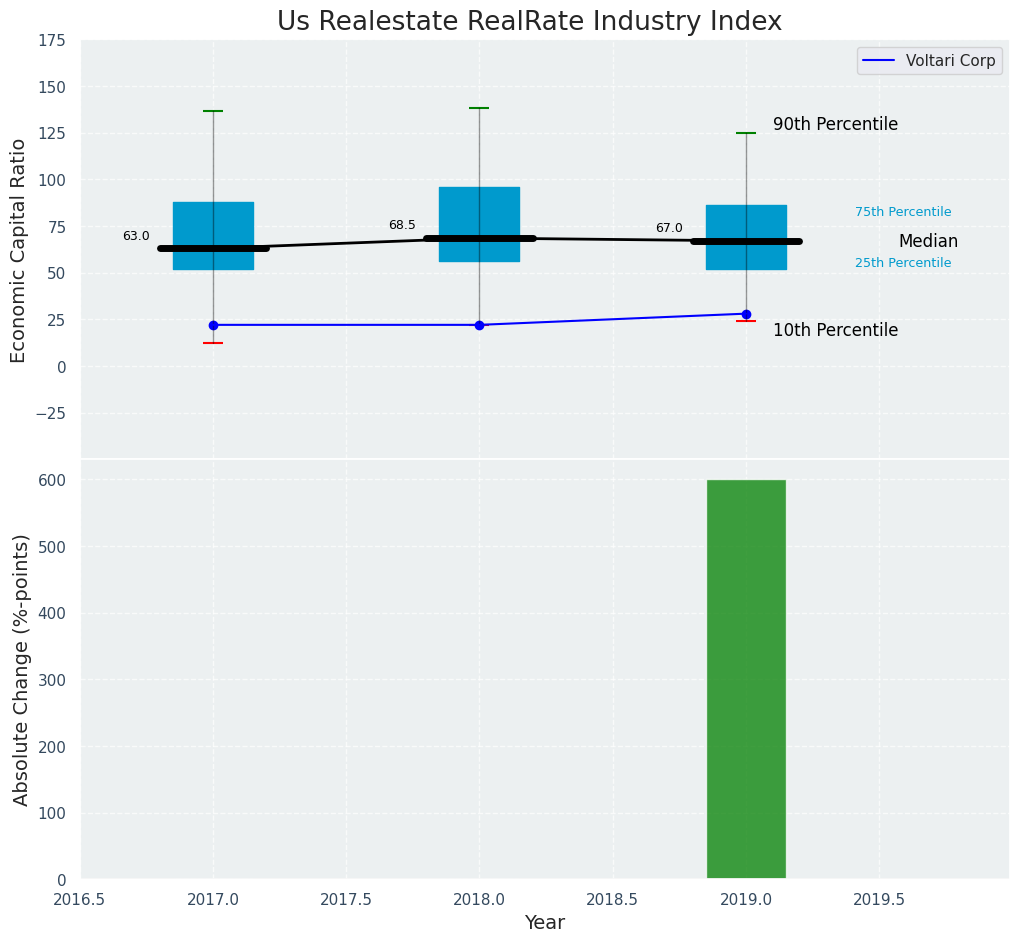Click the 68.5 median value label
Image resolution: width=1019 pixels, height=942 pixels.
(402, 226)
